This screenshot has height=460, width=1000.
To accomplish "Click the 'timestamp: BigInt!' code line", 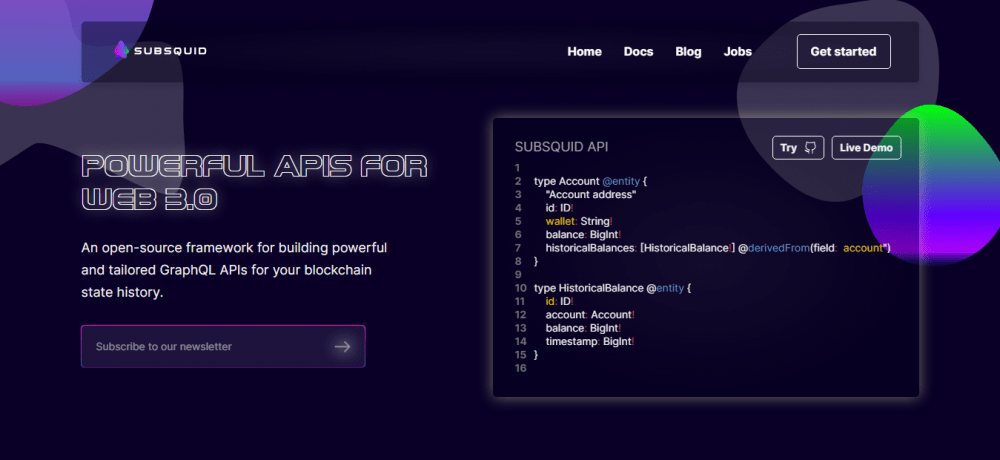I will click(x=590, y=342).
